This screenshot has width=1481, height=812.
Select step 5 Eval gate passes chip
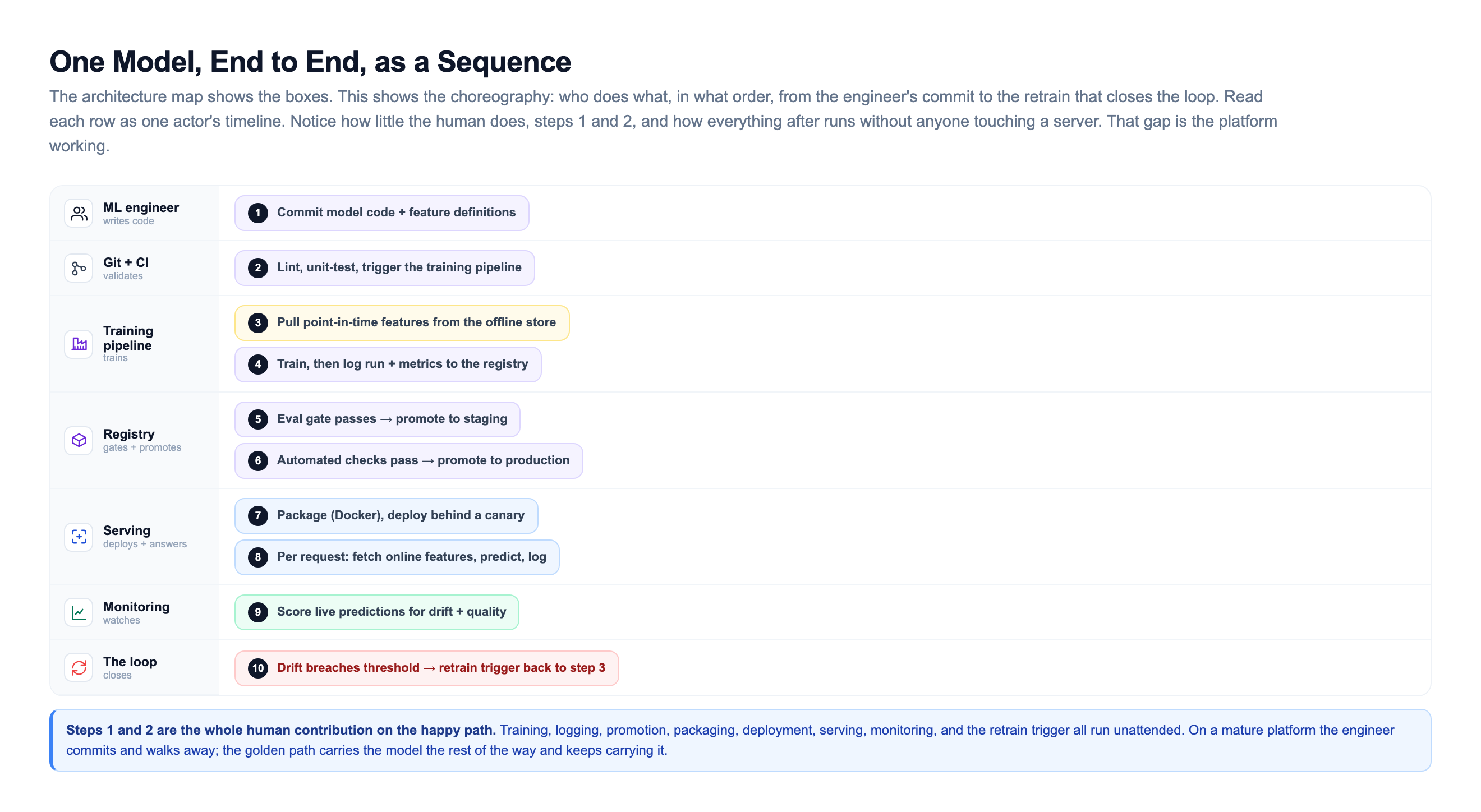[x=377, y=419]
